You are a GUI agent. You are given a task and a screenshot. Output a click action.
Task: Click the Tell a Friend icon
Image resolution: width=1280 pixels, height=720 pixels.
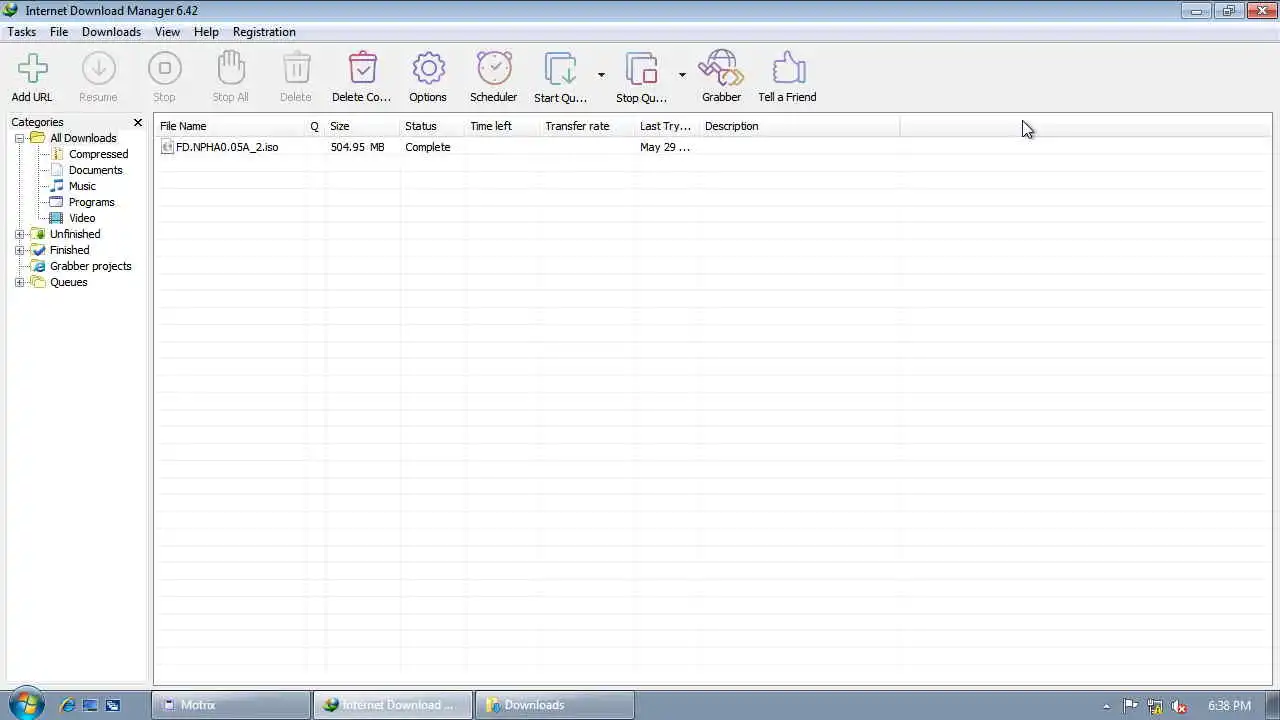pyautogui.click(x=788, y=69)
